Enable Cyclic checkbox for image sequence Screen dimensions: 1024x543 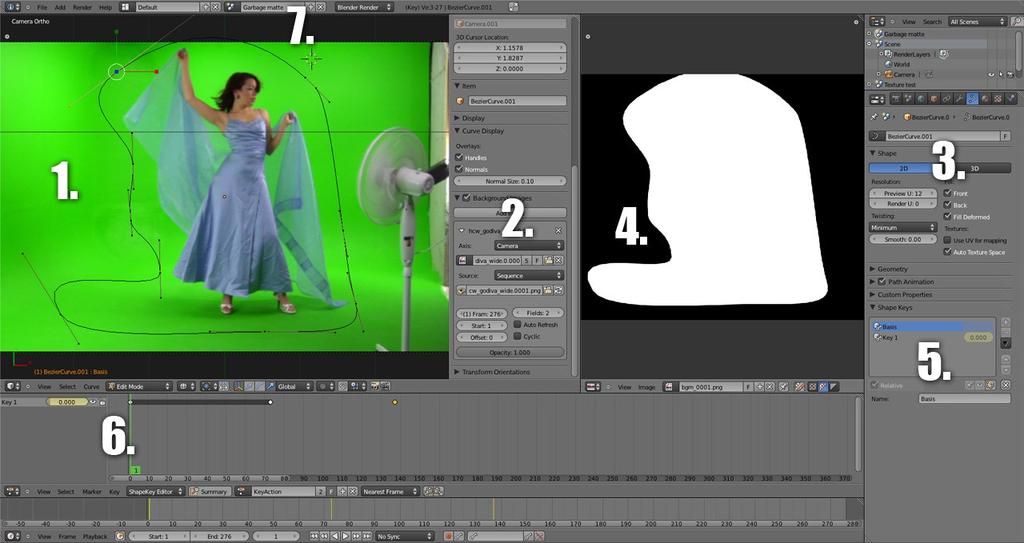[x=517, y=337]
